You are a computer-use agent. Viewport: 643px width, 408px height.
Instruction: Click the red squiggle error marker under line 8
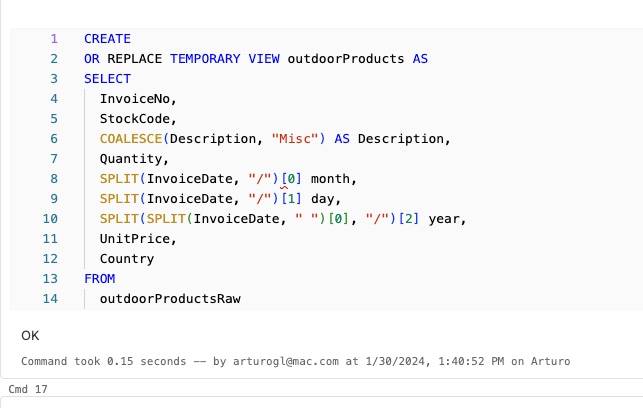pyautogui.click(x=284, y=188)
